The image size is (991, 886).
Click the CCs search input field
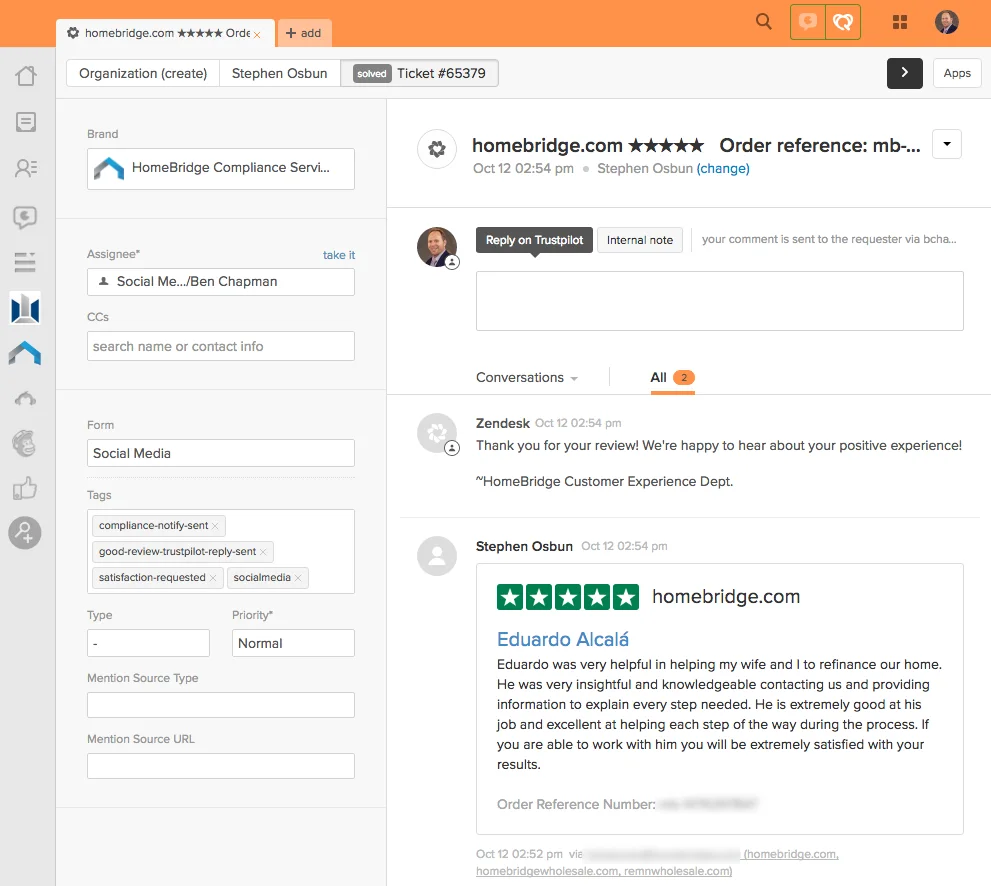(x=221, y=346)
